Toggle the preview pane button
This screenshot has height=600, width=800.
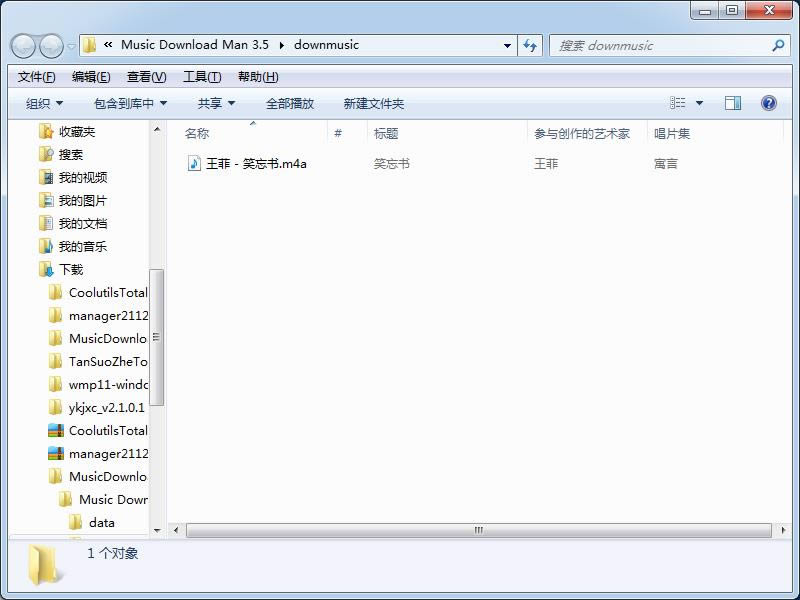pyautogui.click(x=733, y=103)
